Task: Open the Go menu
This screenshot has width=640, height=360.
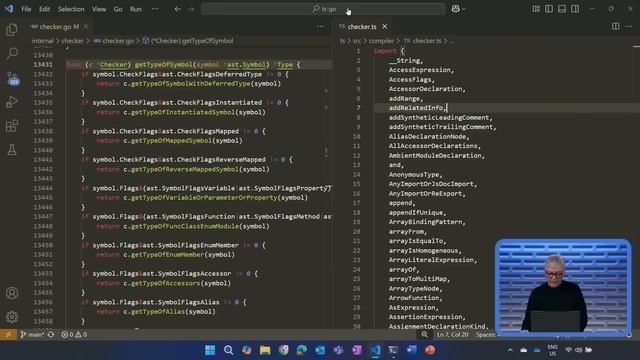Action: click(x=118, y=9)
